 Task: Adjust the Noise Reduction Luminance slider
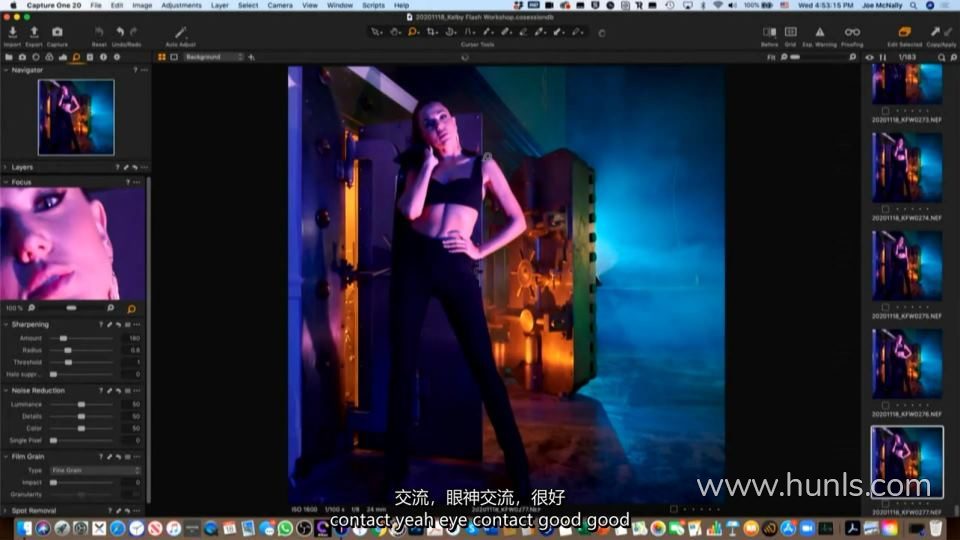click(x=81, y=404)
